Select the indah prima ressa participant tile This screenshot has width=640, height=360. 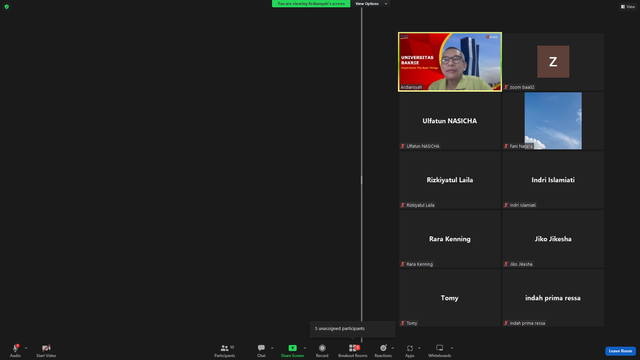click(x=553, y=298)
